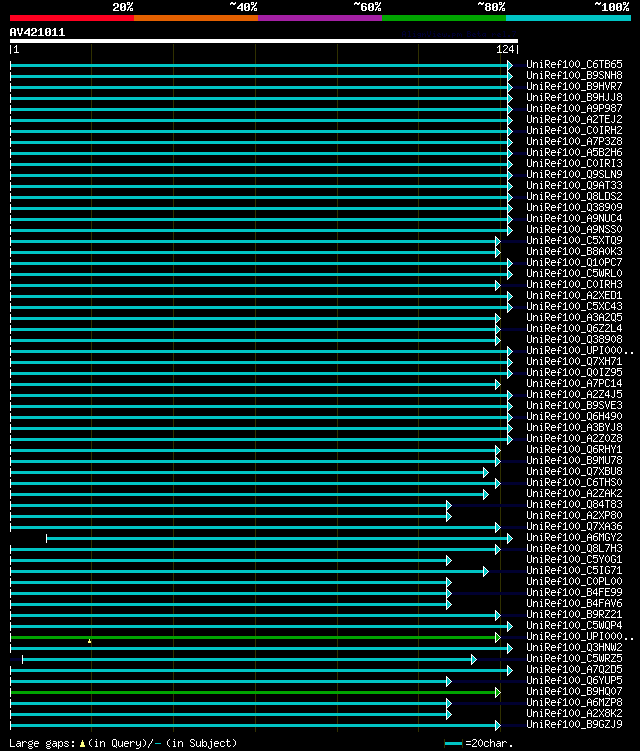Select the query name AV421011
640x751 pixels.
coord(37,33)
